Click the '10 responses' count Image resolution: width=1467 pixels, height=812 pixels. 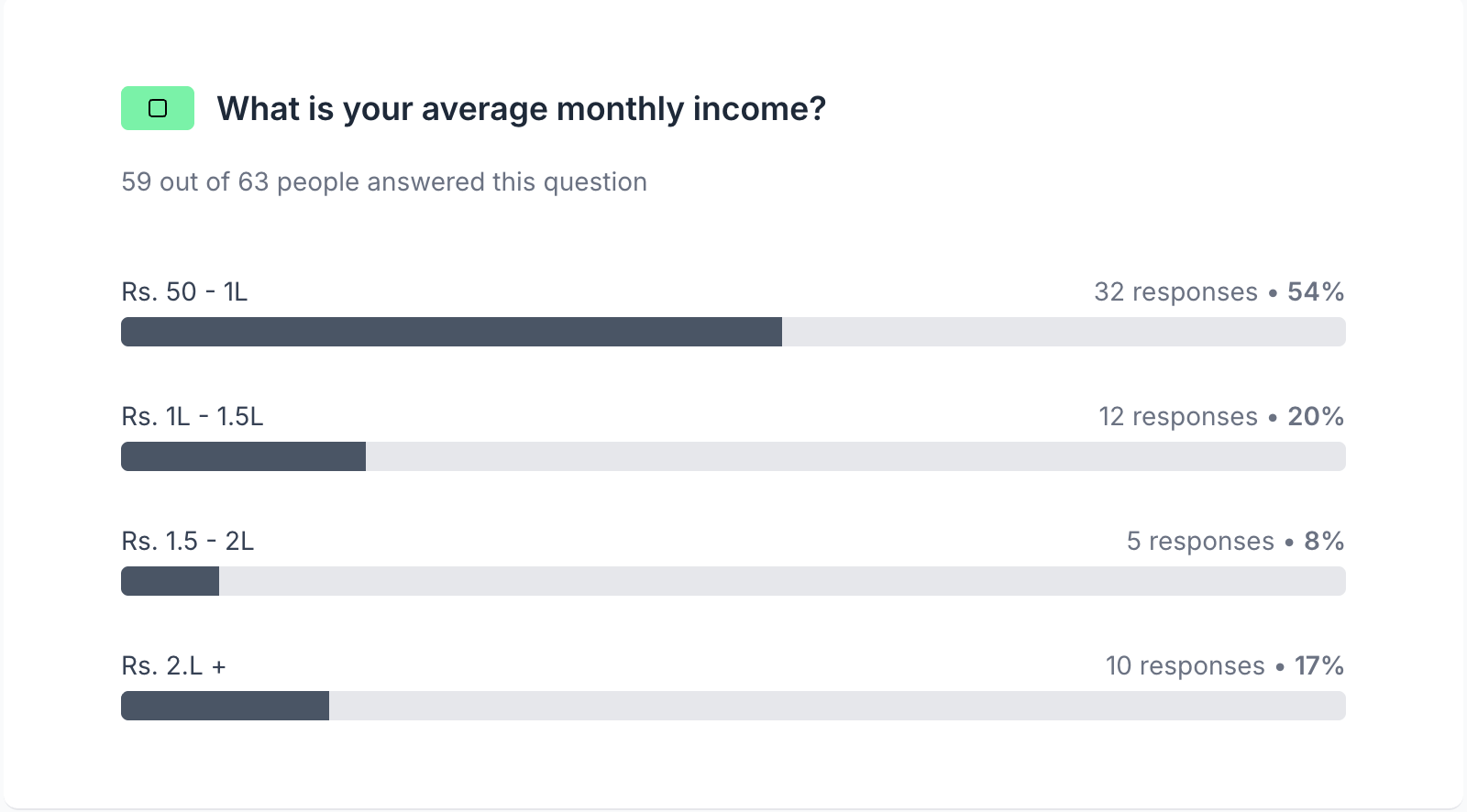click(x=1185, y=665)
